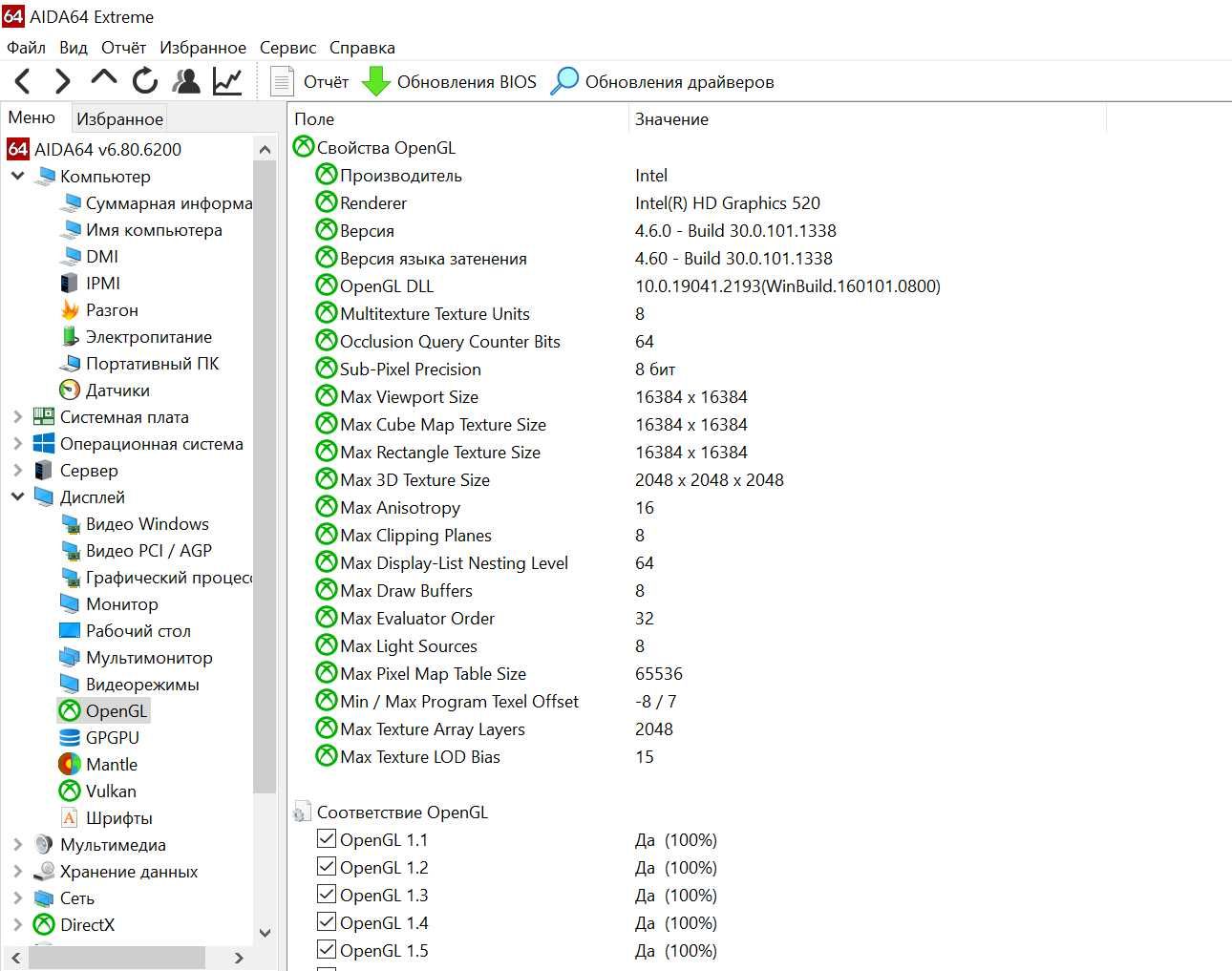Toggle the OpenGL 1.1 checkbox

click(x=326, y=839)
